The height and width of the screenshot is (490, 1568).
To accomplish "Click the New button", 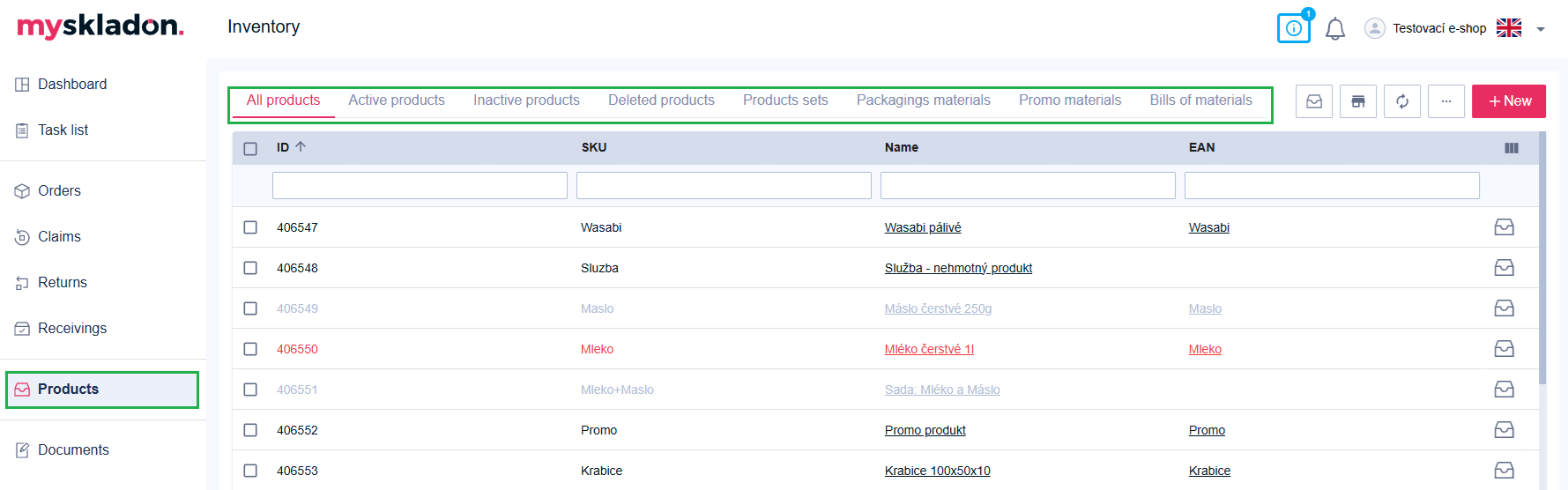I will tap(1509, 101).
